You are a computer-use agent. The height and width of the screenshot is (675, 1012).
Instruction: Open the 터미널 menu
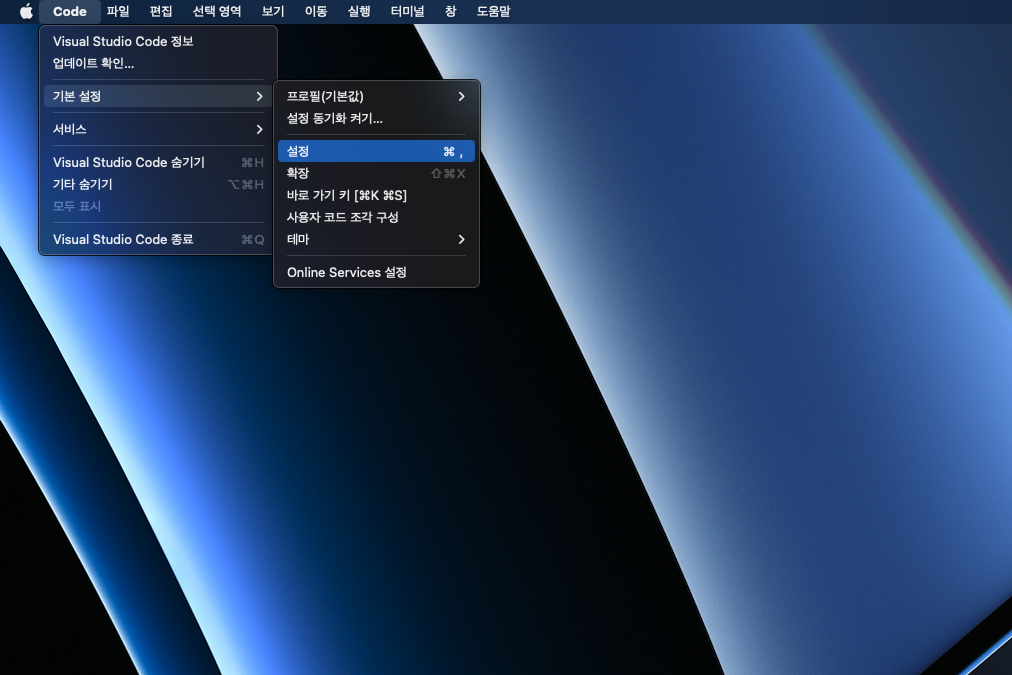[x=407, y=12]
